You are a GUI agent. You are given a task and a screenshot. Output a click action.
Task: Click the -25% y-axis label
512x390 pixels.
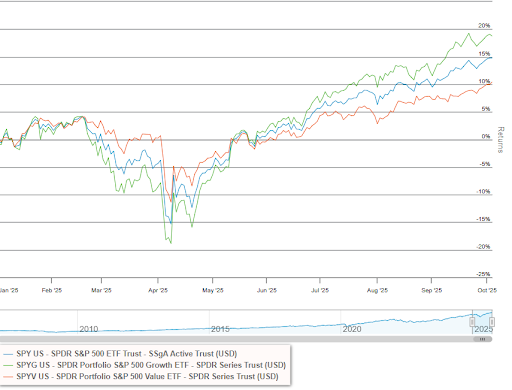pos(484,274)
